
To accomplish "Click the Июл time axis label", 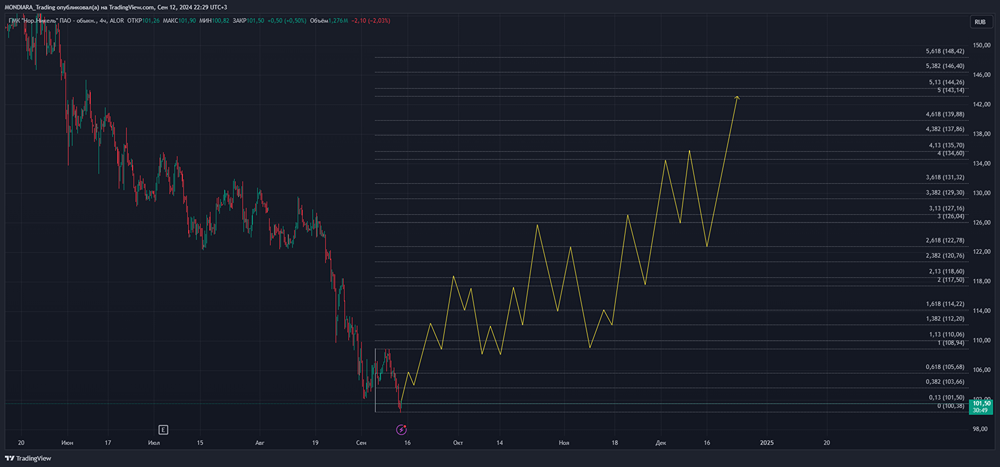I will tap(153, 441).
